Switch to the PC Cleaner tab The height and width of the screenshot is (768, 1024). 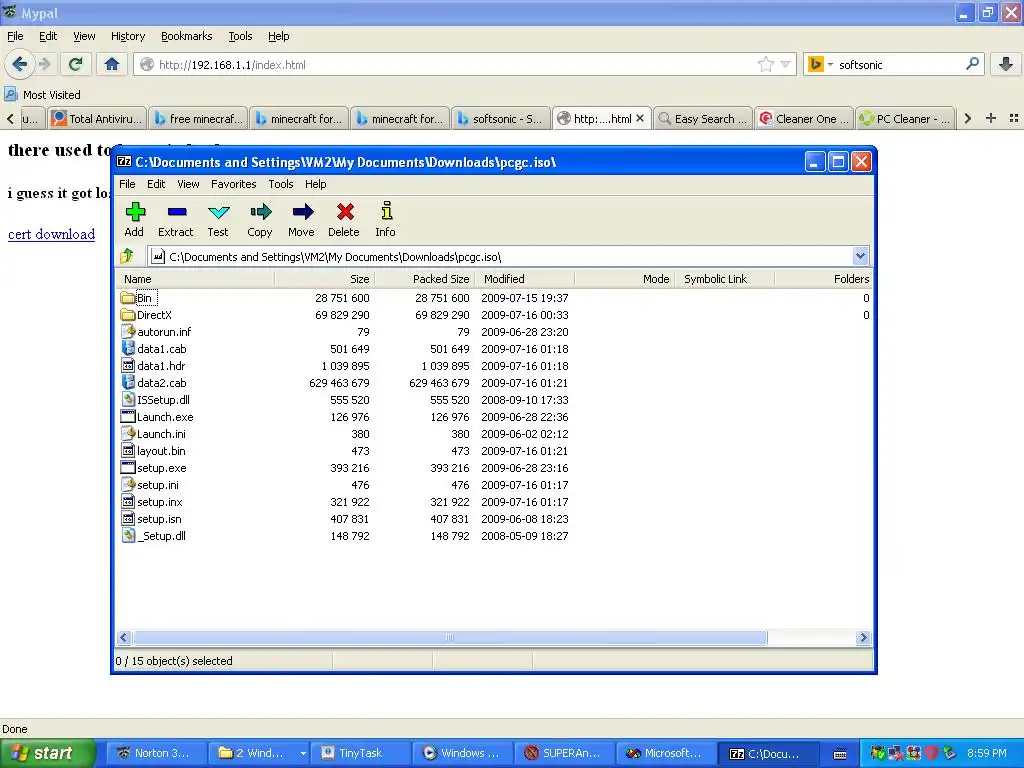pyautogui.click(x=905, y=118)
